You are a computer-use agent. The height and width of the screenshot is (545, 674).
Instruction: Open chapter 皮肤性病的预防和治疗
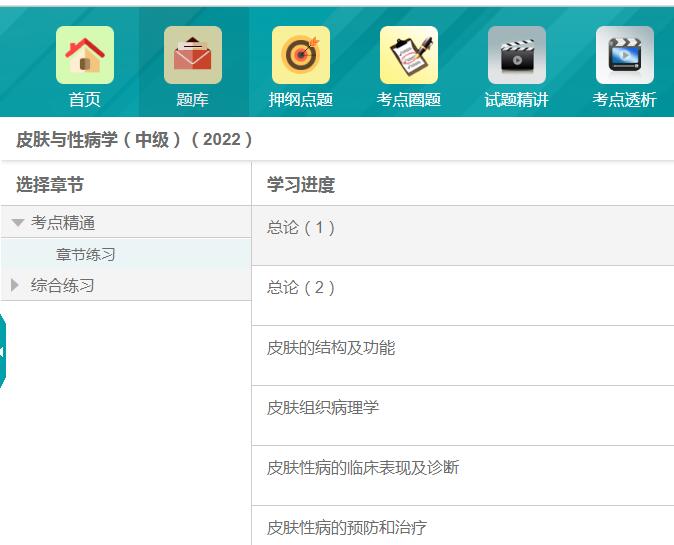click(463, 526)
